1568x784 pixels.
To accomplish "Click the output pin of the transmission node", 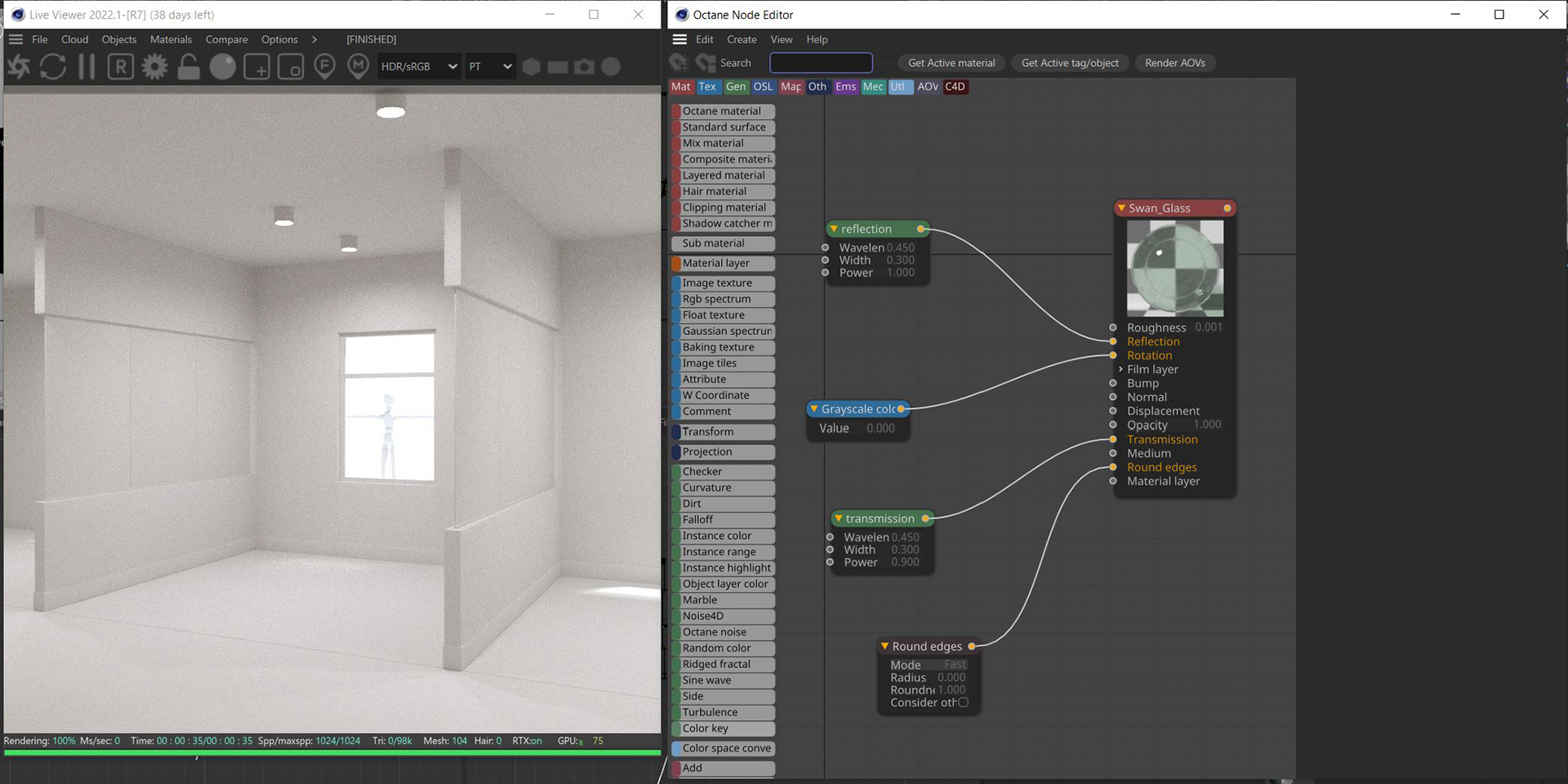I will click(925, 519).
